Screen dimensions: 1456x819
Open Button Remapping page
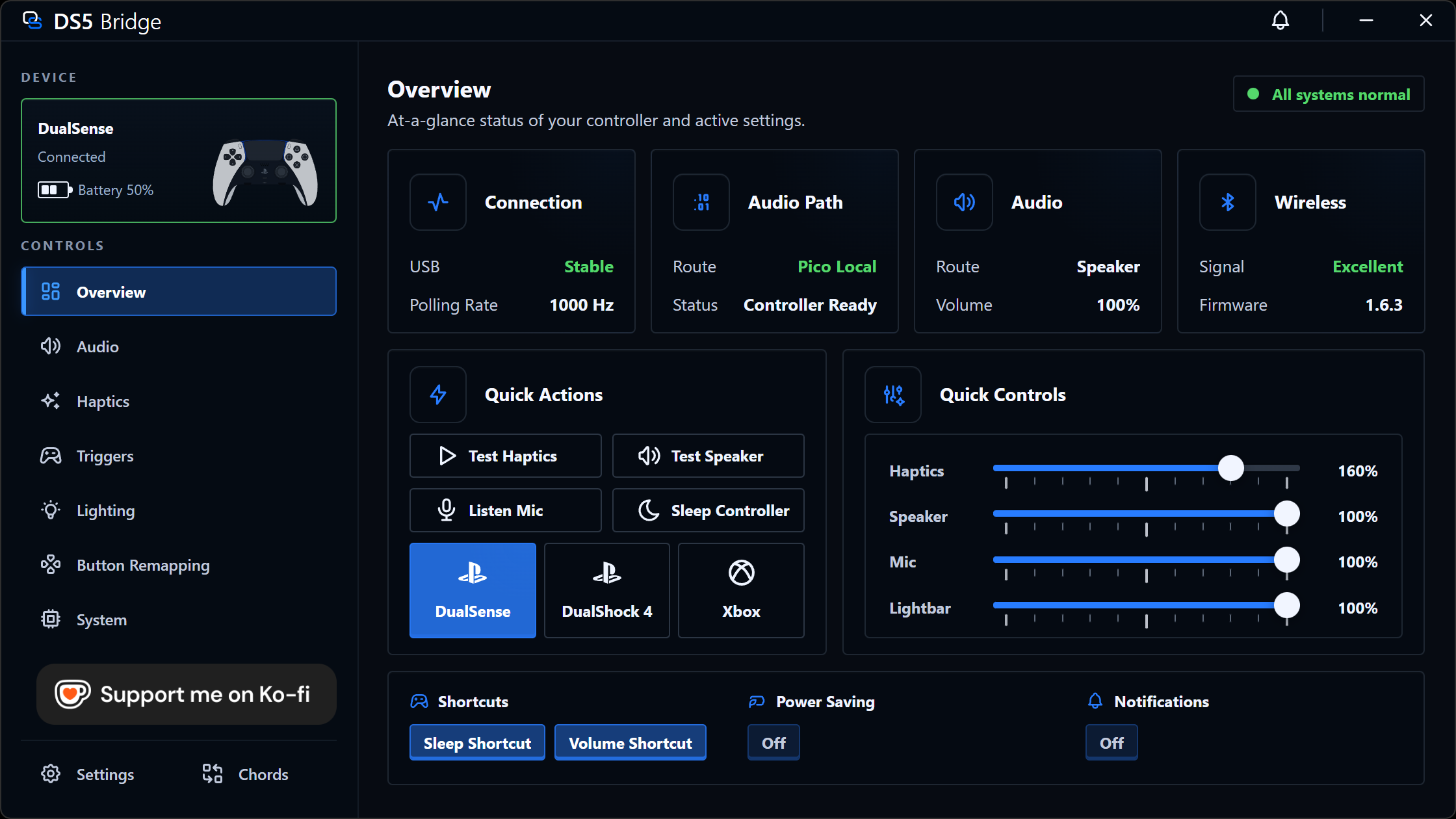tap(179, 565)
